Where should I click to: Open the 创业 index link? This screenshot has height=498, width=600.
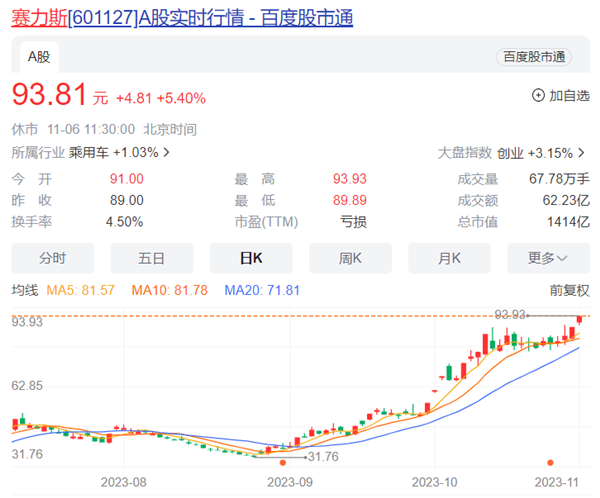pyautogui.click(x=510, y=153)
